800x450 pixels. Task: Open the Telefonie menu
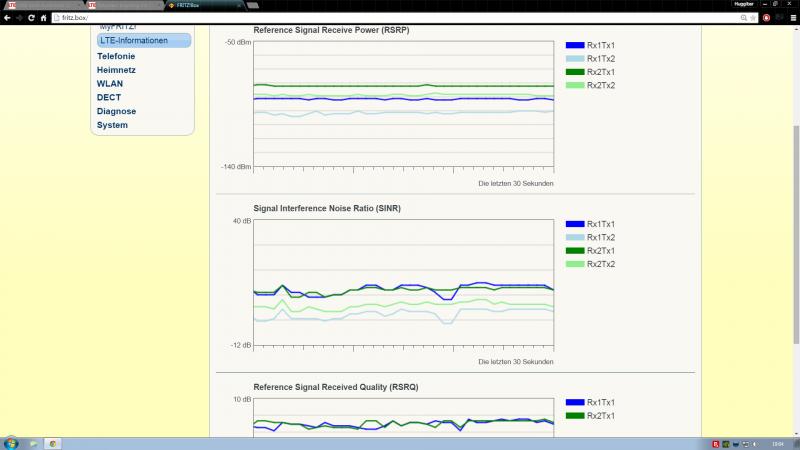[116, 56]
